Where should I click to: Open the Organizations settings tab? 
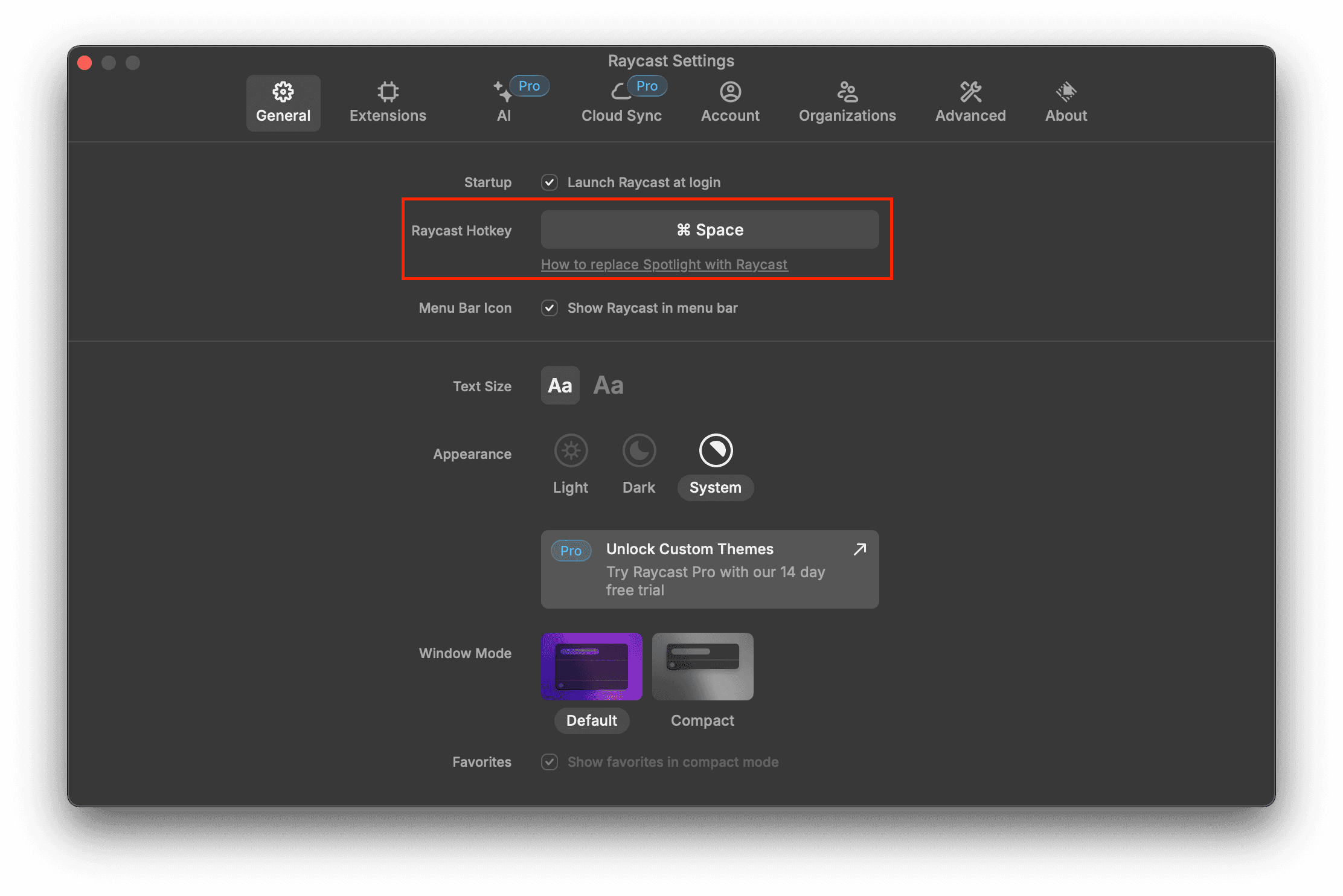(x=848, y=100)
